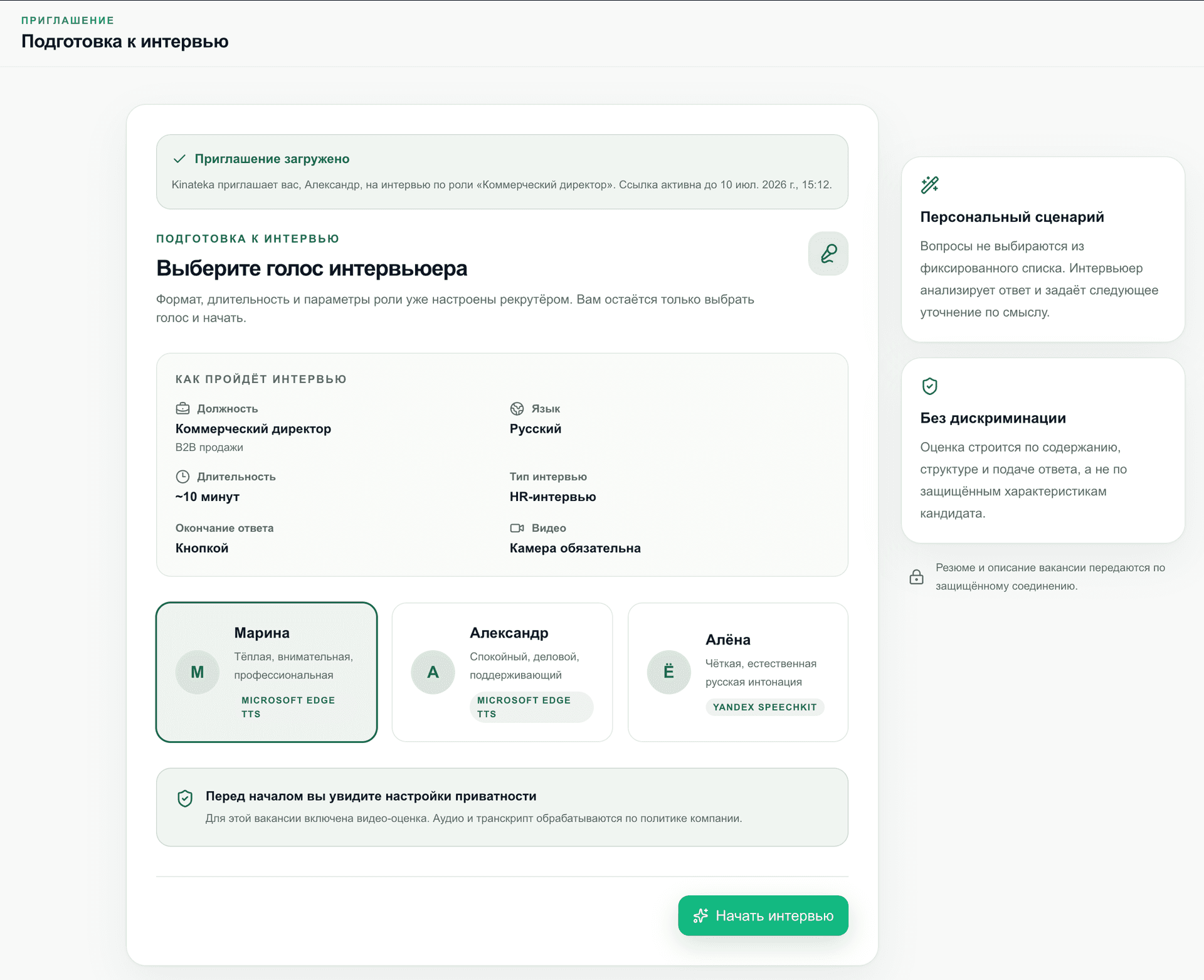Click the Подготовка к интервью page title
1204x980 pixels.
(x=125, y=41)
